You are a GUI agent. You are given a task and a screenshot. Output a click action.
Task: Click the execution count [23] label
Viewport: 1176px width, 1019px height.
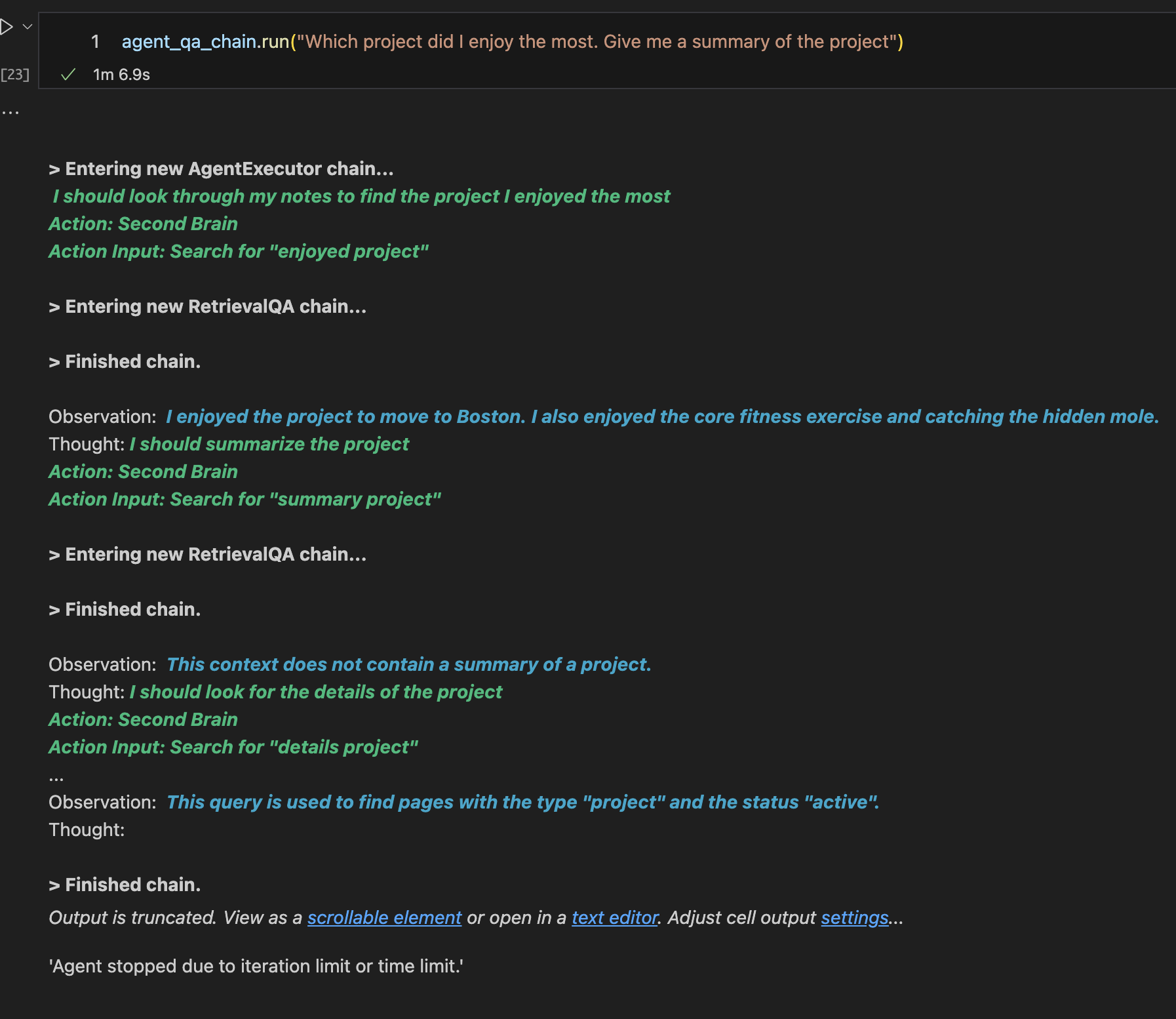point(15,75)
